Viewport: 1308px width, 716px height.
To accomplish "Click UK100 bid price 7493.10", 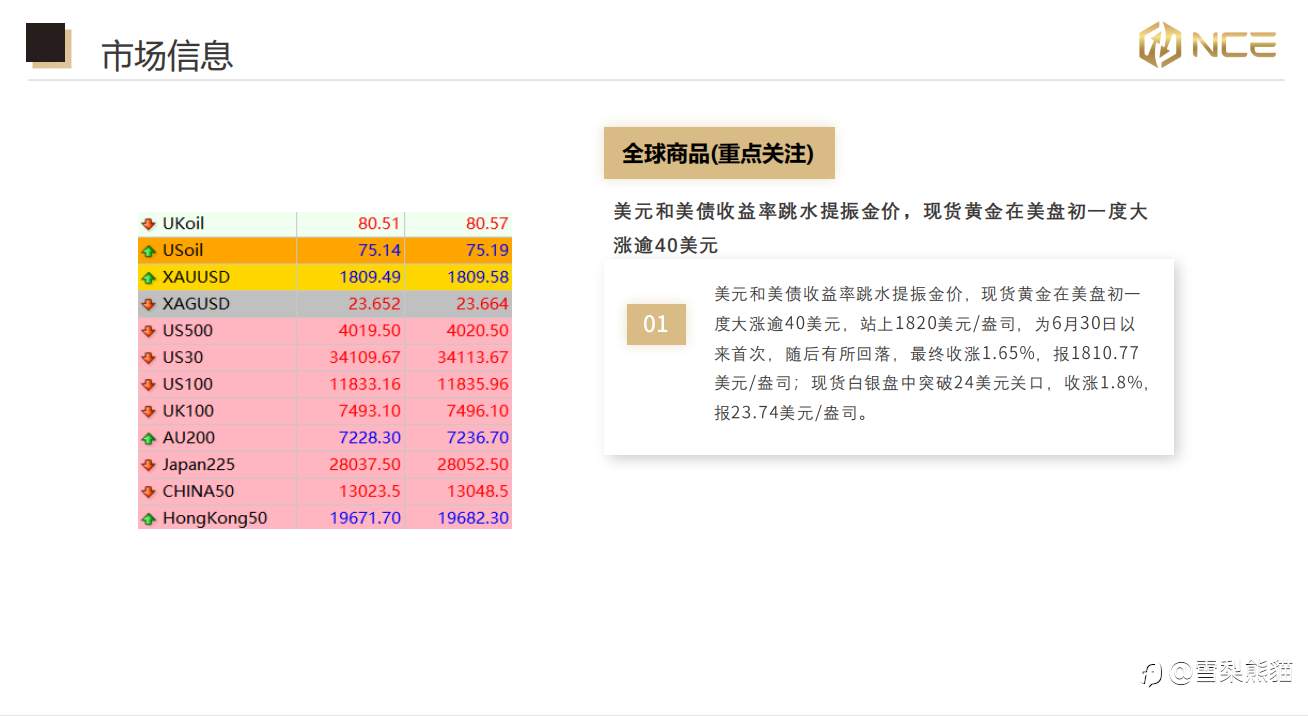I will tap(370, 411).
